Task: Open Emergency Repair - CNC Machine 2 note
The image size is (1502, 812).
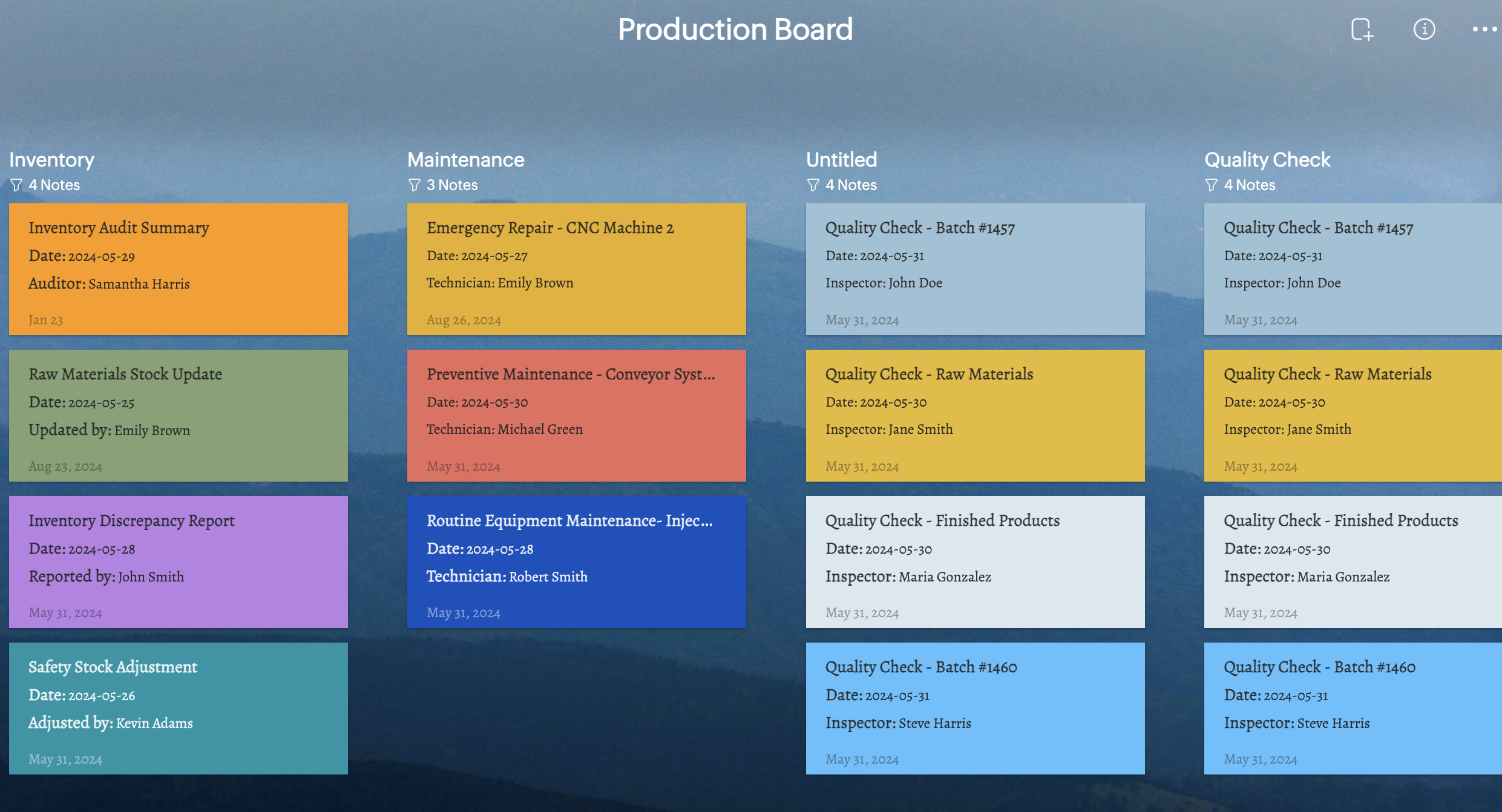Action: [x=576, y=269]
